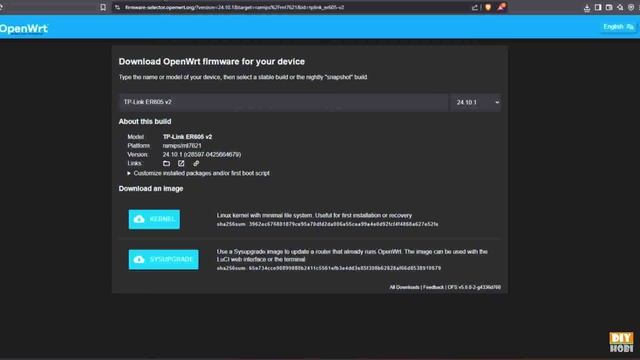Click the device model search field
Viewport: 640px width, 360px height.
[x=284, y=102]
